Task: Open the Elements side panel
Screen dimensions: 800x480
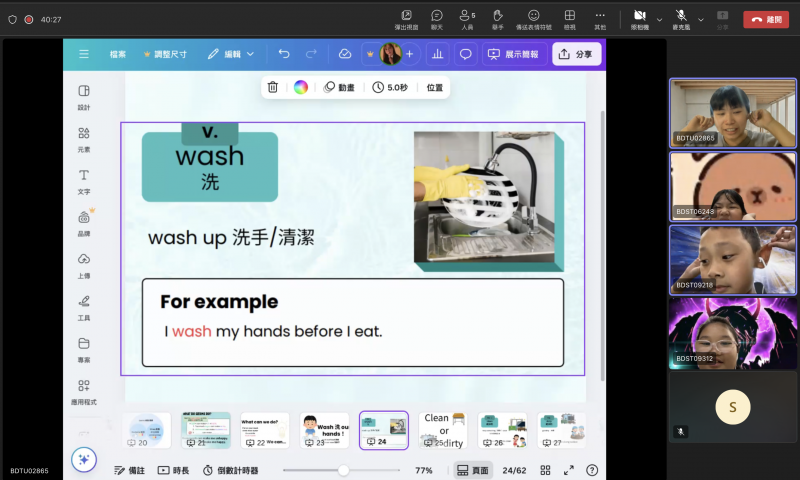Action: [x=84, y=139]
